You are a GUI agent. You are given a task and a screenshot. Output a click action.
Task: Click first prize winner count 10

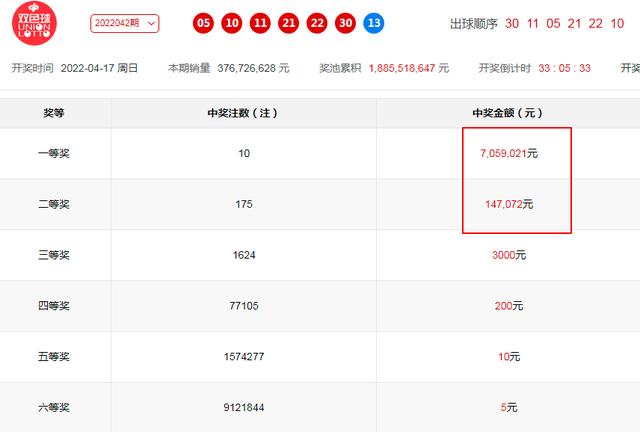pos(244,154)
